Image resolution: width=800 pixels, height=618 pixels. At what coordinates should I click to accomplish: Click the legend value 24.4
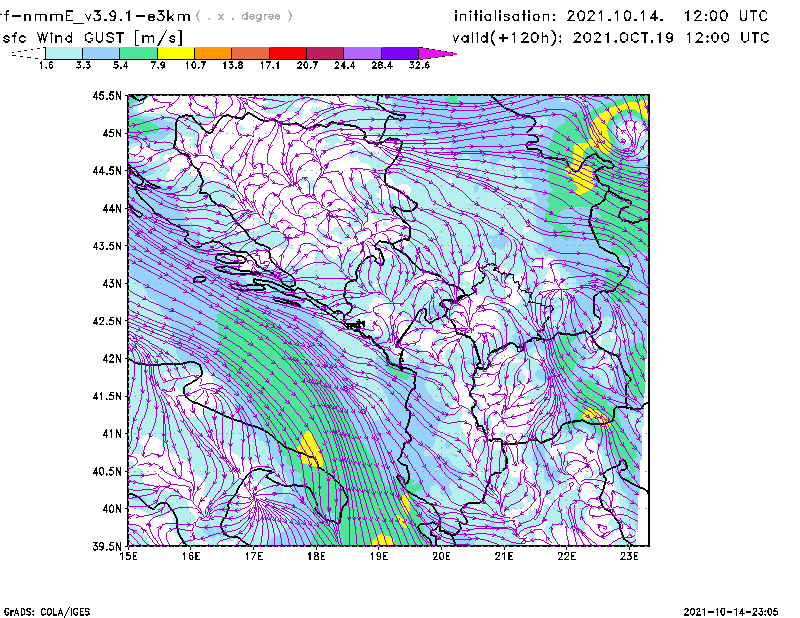(x=344, y=65)
